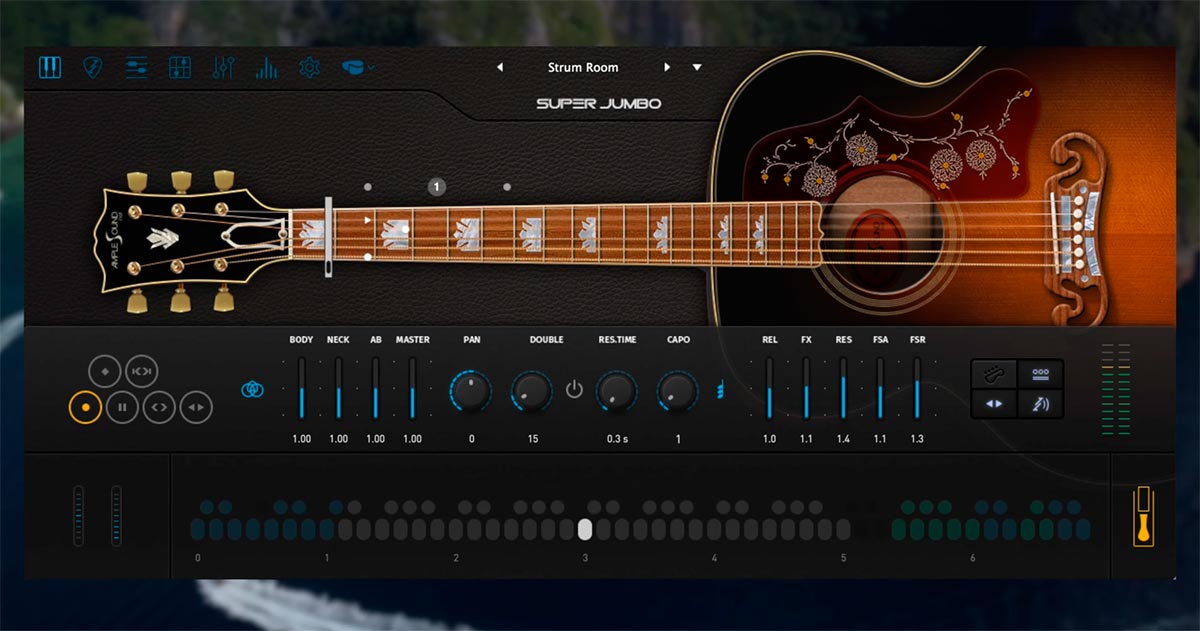
Task: Click the CAPO value 1
Action: (678, 439)
